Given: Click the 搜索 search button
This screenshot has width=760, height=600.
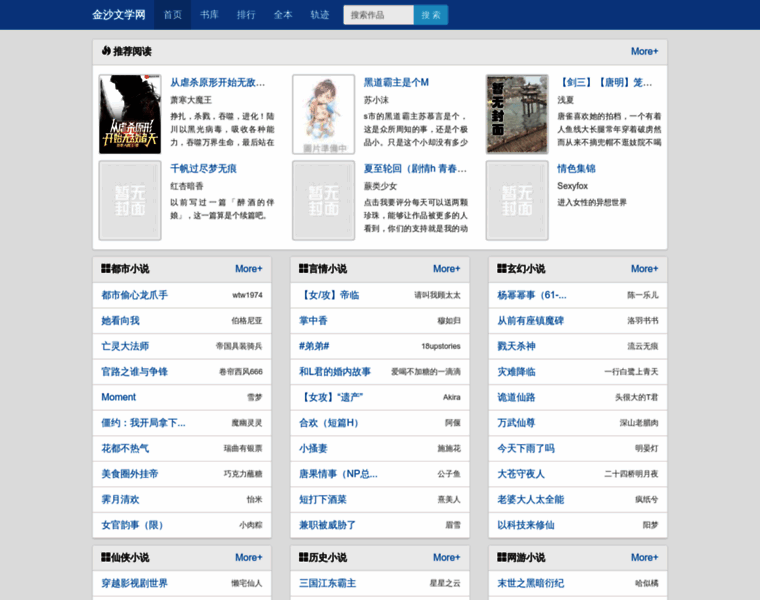Looking at the screenshot, I should 431,15.
